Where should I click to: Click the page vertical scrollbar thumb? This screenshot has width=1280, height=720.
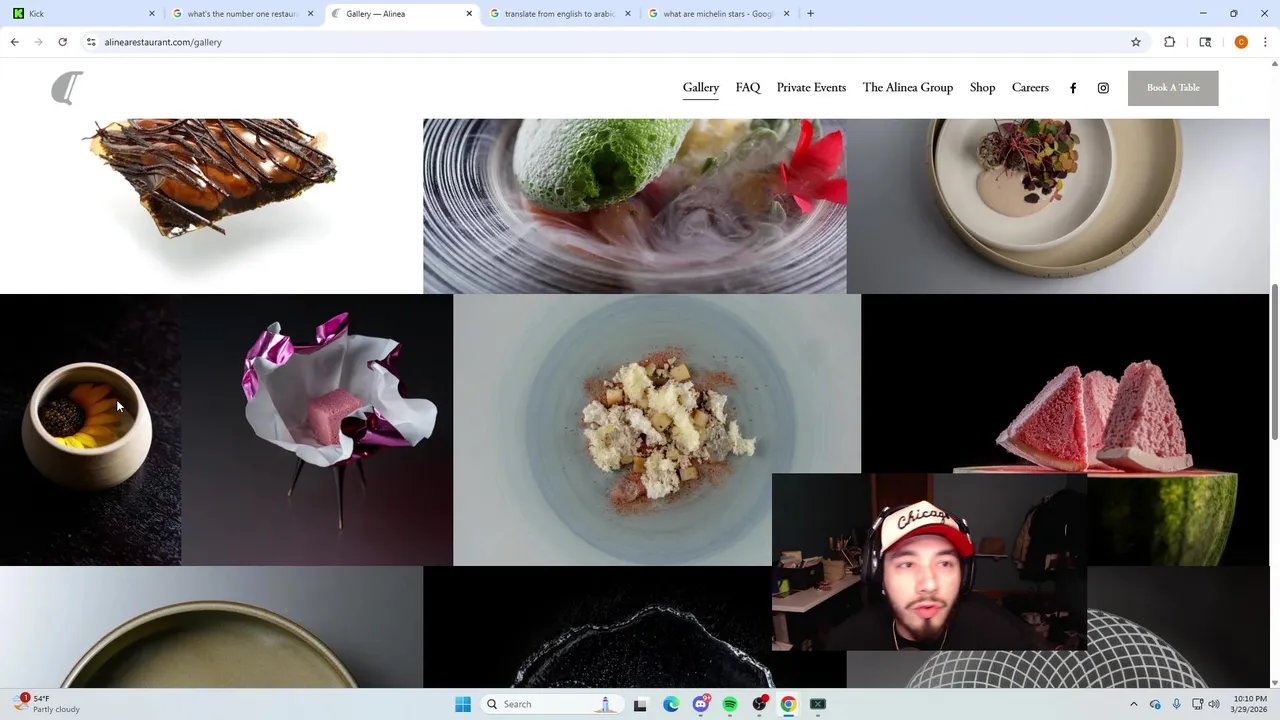click(x=1275, y=362)
